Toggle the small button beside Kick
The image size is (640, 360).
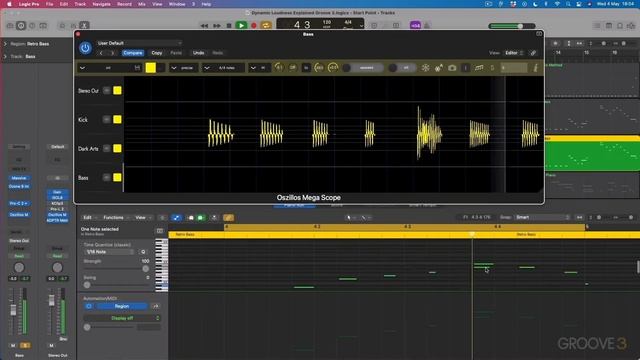point(107,120)
